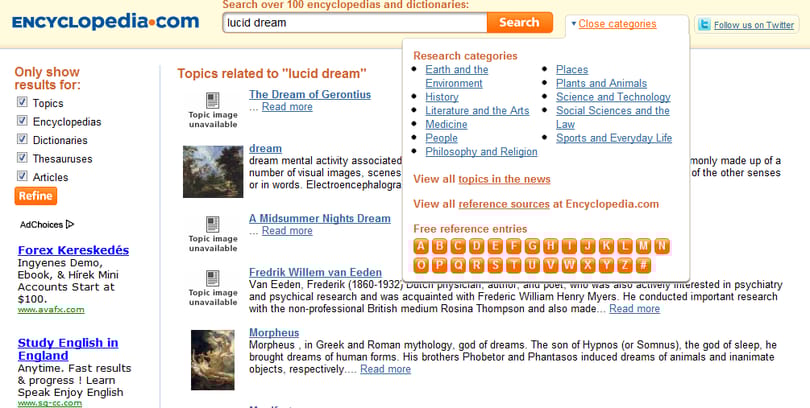
Task: Open free reference entries letter E
Action: coord(495,246)
